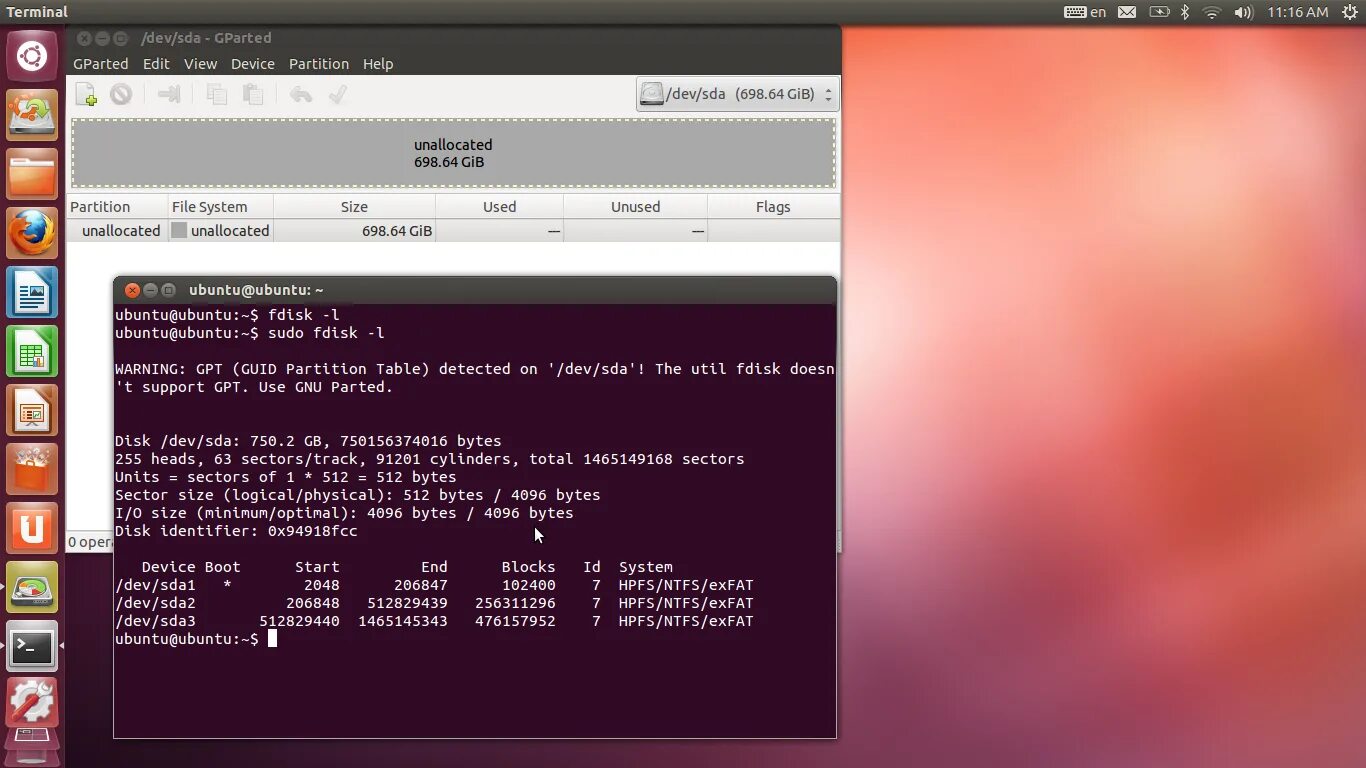
Task: Click the File System column header
Action: [220, 207]
